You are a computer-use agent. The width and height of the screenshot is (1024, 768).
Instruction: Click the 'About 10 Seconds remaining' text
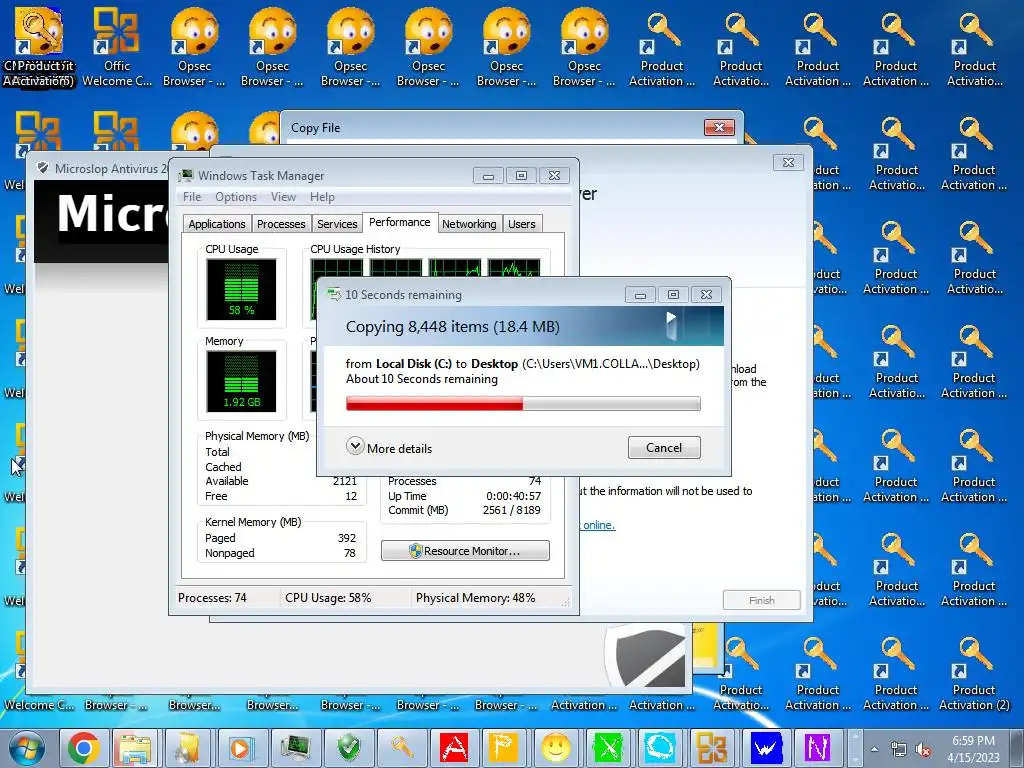[422, 379]
